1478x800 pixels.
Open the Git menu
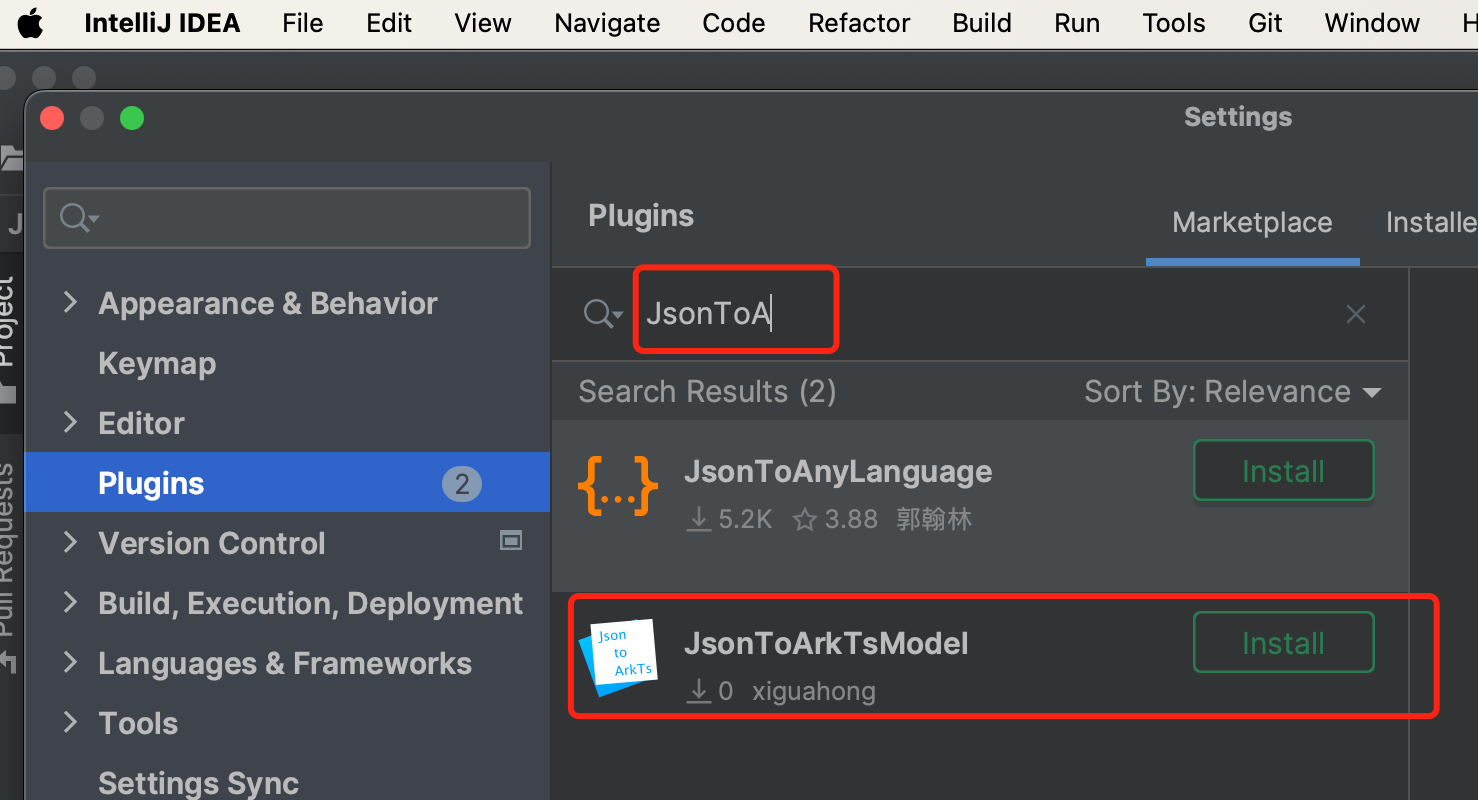click(1265, 23)
